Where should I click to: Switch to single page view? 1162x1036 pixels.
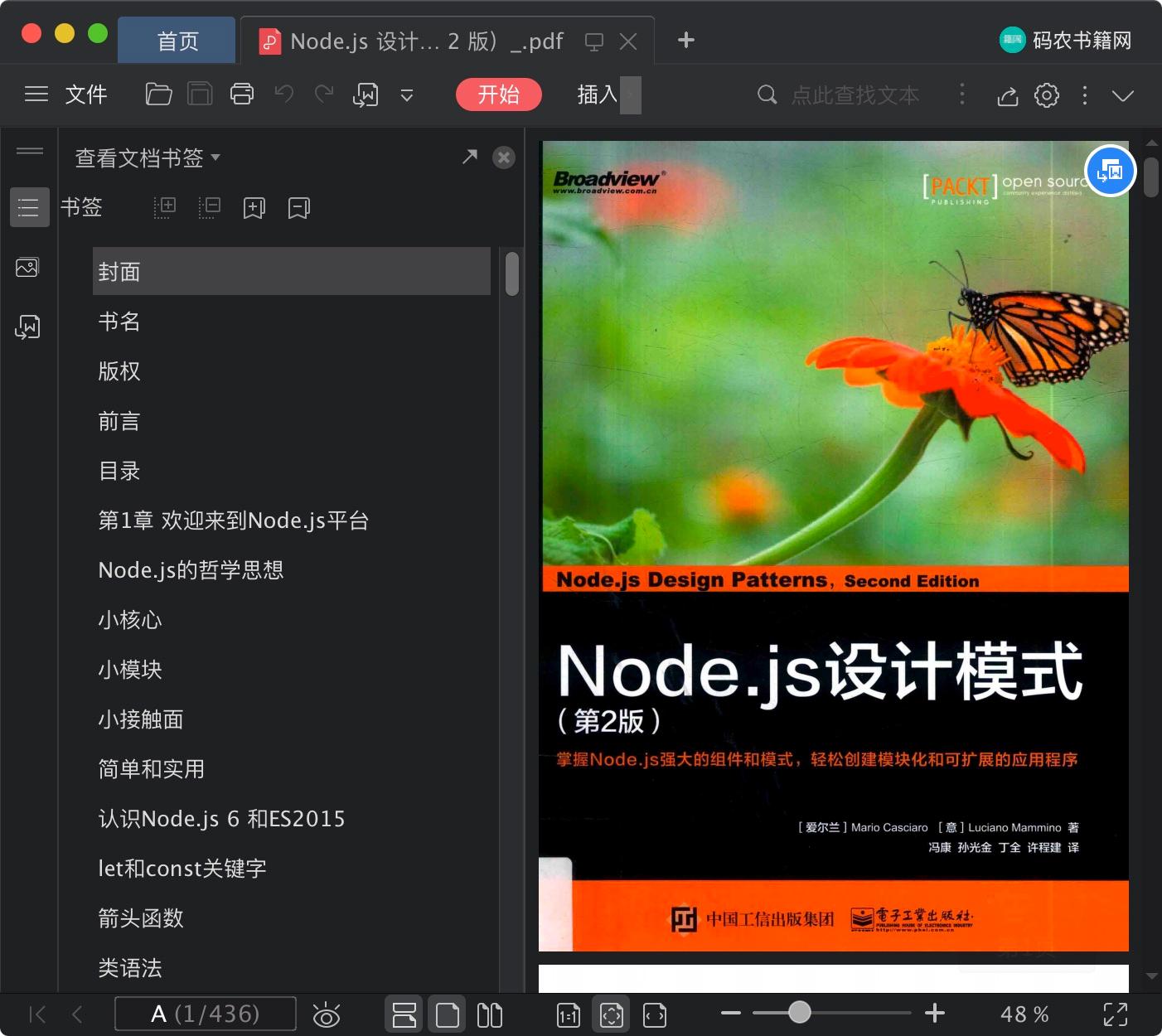point(448,1014)
